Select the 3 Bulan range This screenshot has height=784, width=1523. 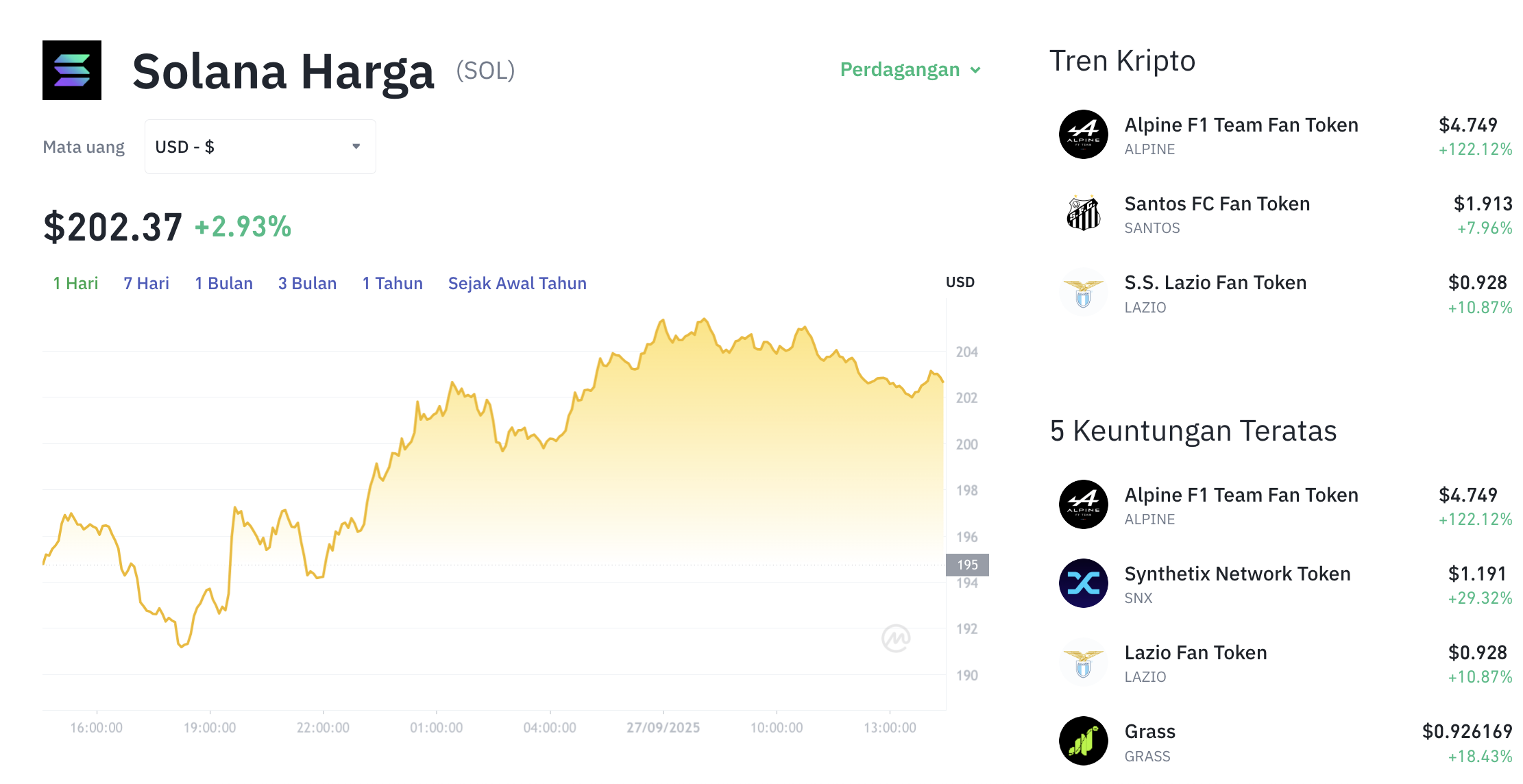tap(307, 283)
